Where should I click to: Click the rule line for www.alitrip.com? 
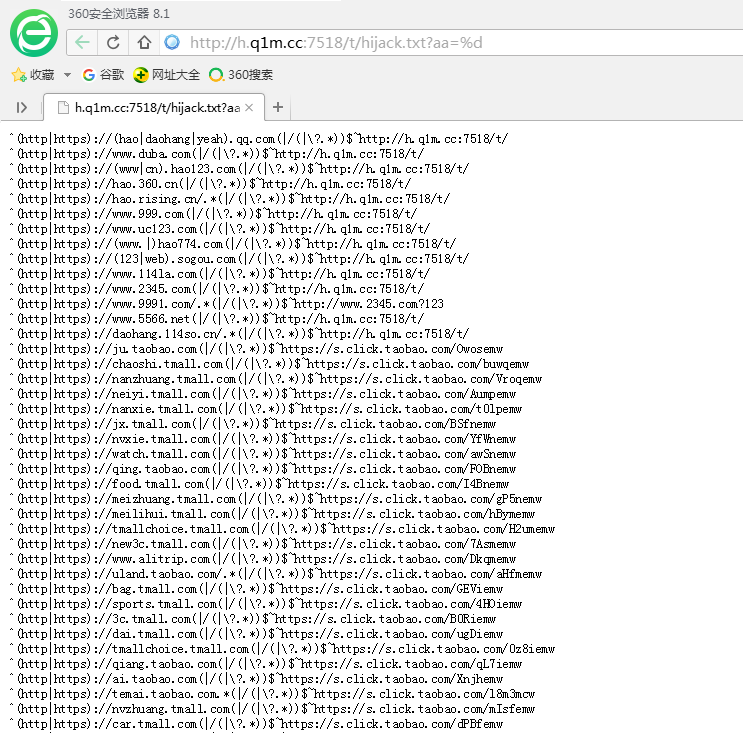pos(263,559)
